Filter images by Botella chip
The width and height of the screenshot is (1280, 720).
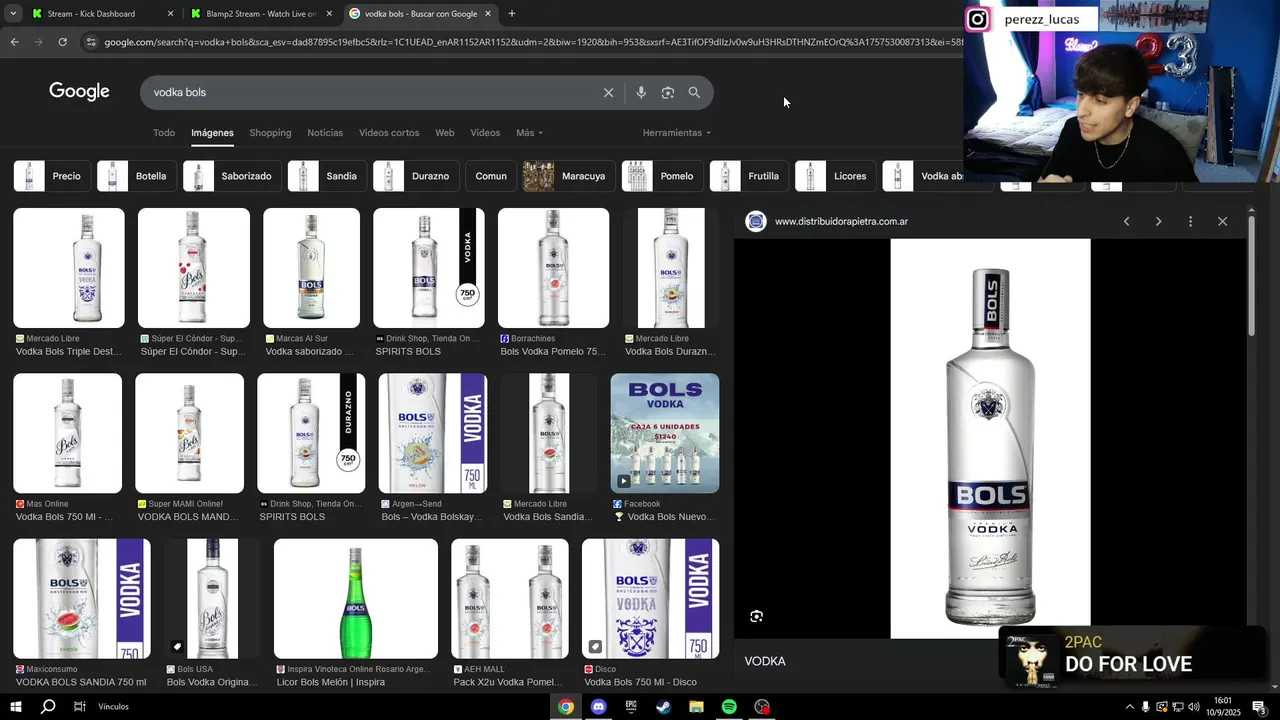137,176
